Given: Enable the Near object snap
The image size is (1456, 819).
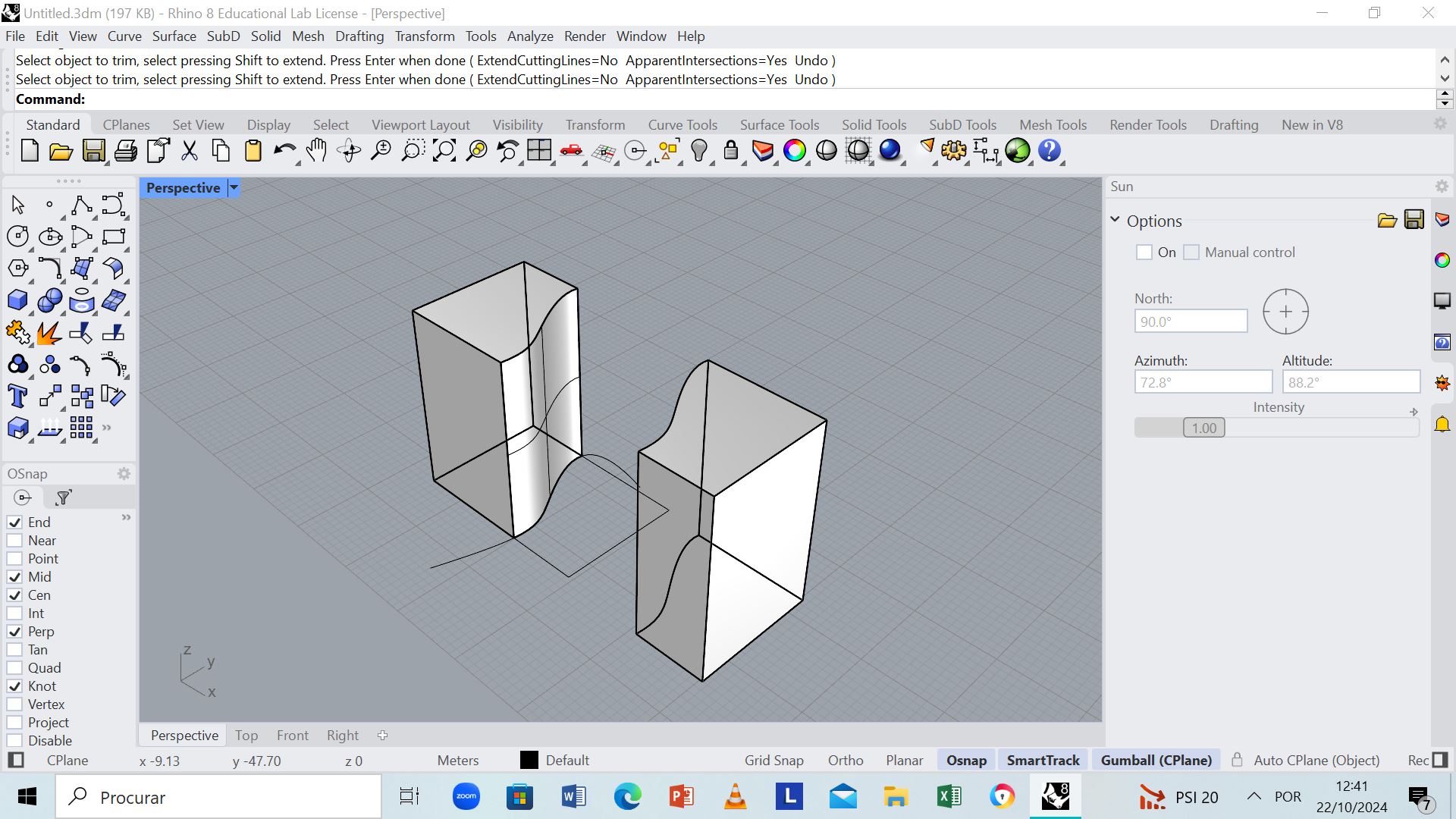Looking at the screenshot, I should [15, 540].
